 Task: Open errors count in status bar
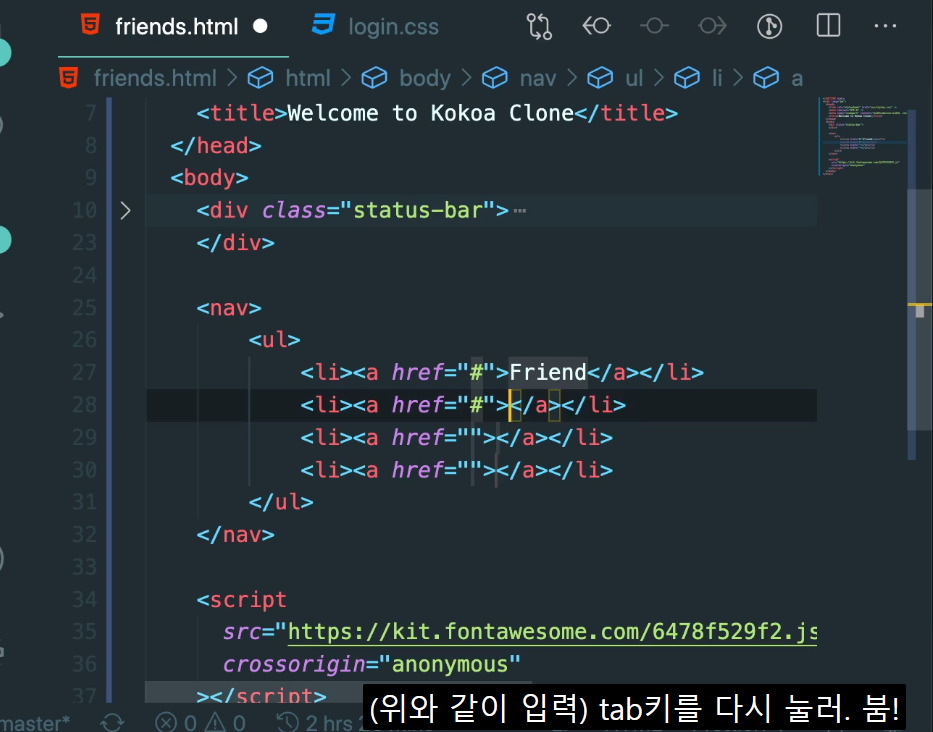pyautogui.click(x=176, y=722)
